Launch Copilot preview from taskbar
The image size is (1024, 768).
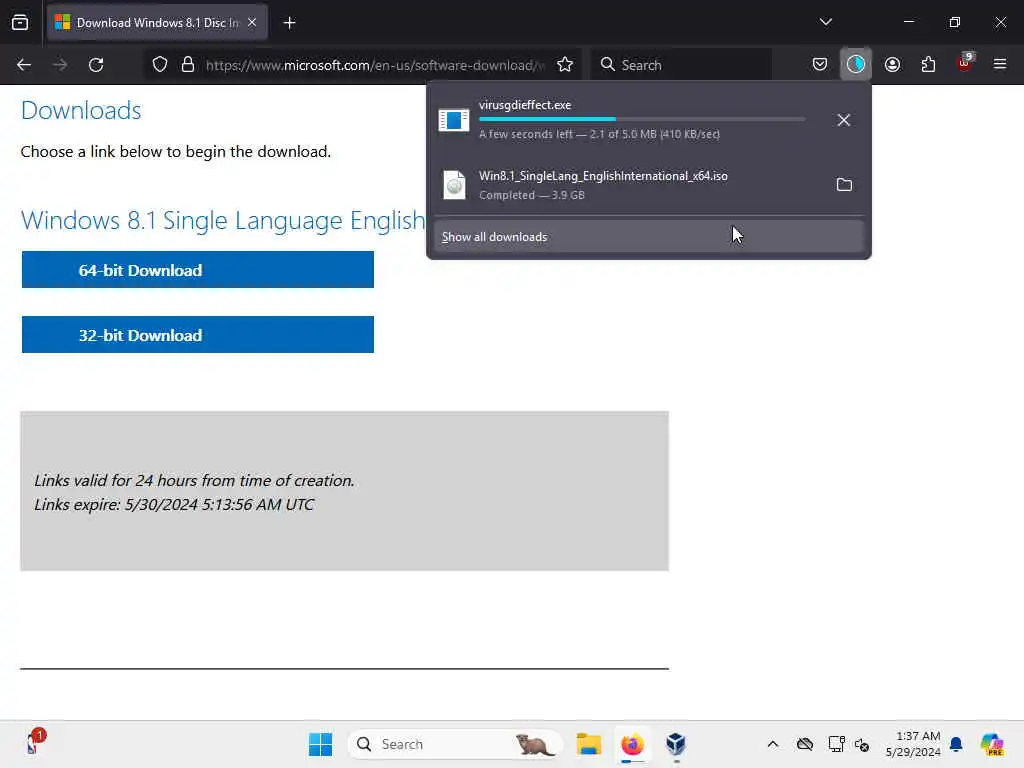coord(991,744)
